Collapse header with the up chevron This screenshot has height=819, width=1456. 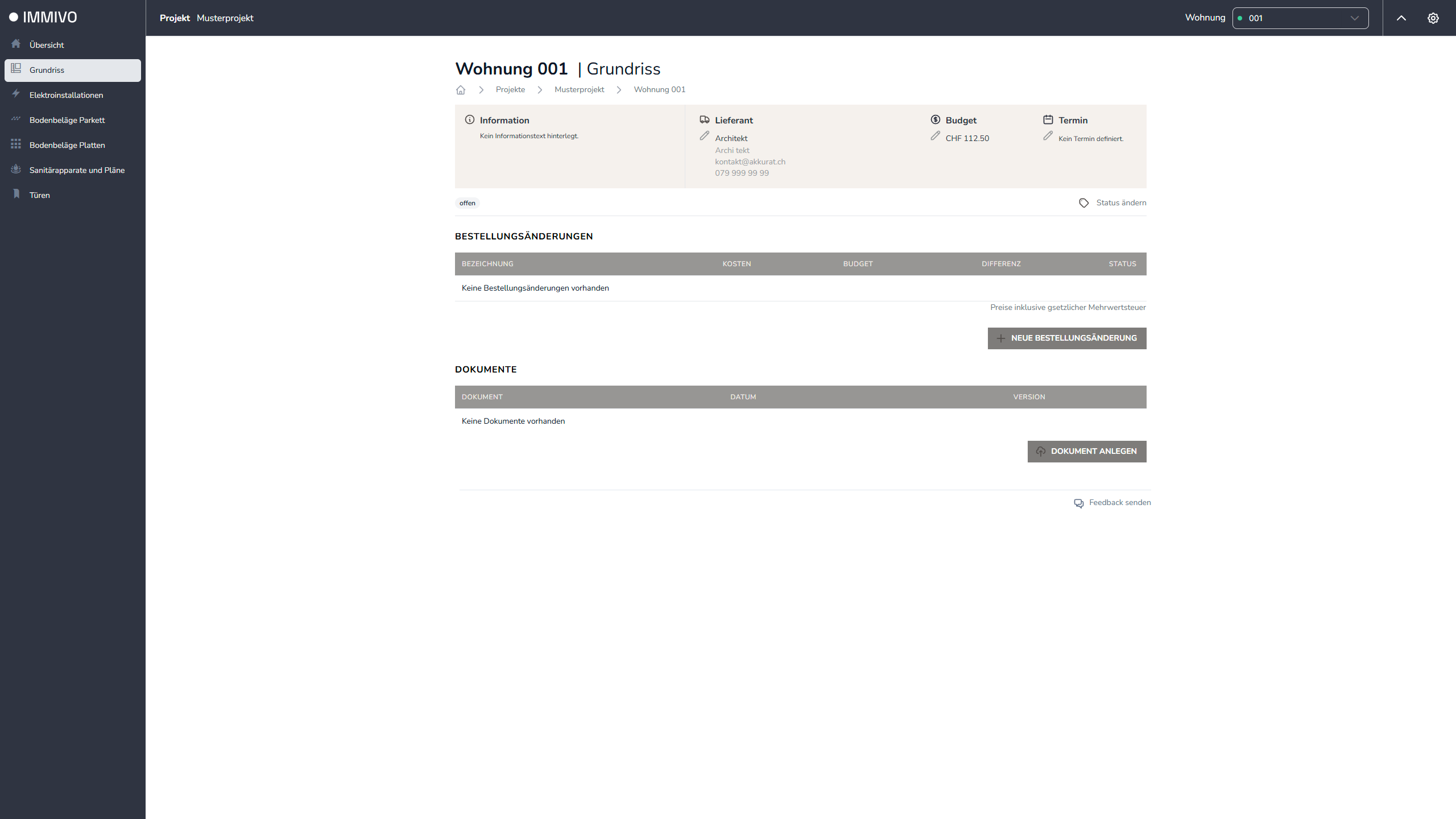[1401, 18]
